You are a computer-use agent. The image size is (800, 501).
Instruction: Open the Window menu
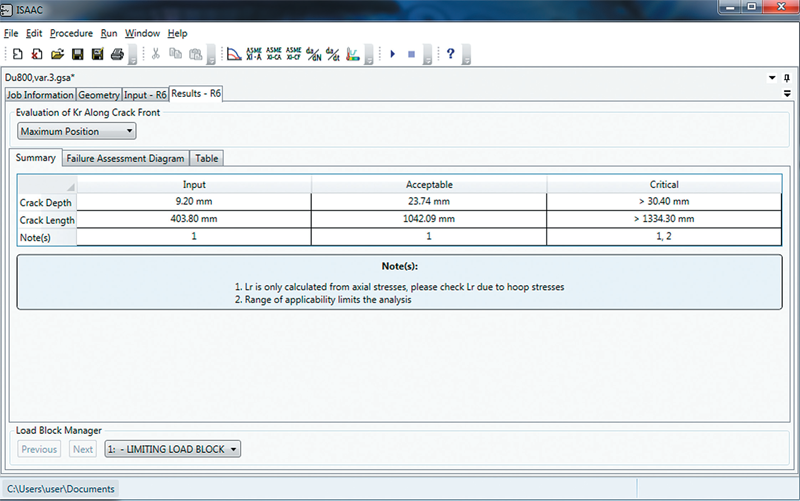[142, 33]
